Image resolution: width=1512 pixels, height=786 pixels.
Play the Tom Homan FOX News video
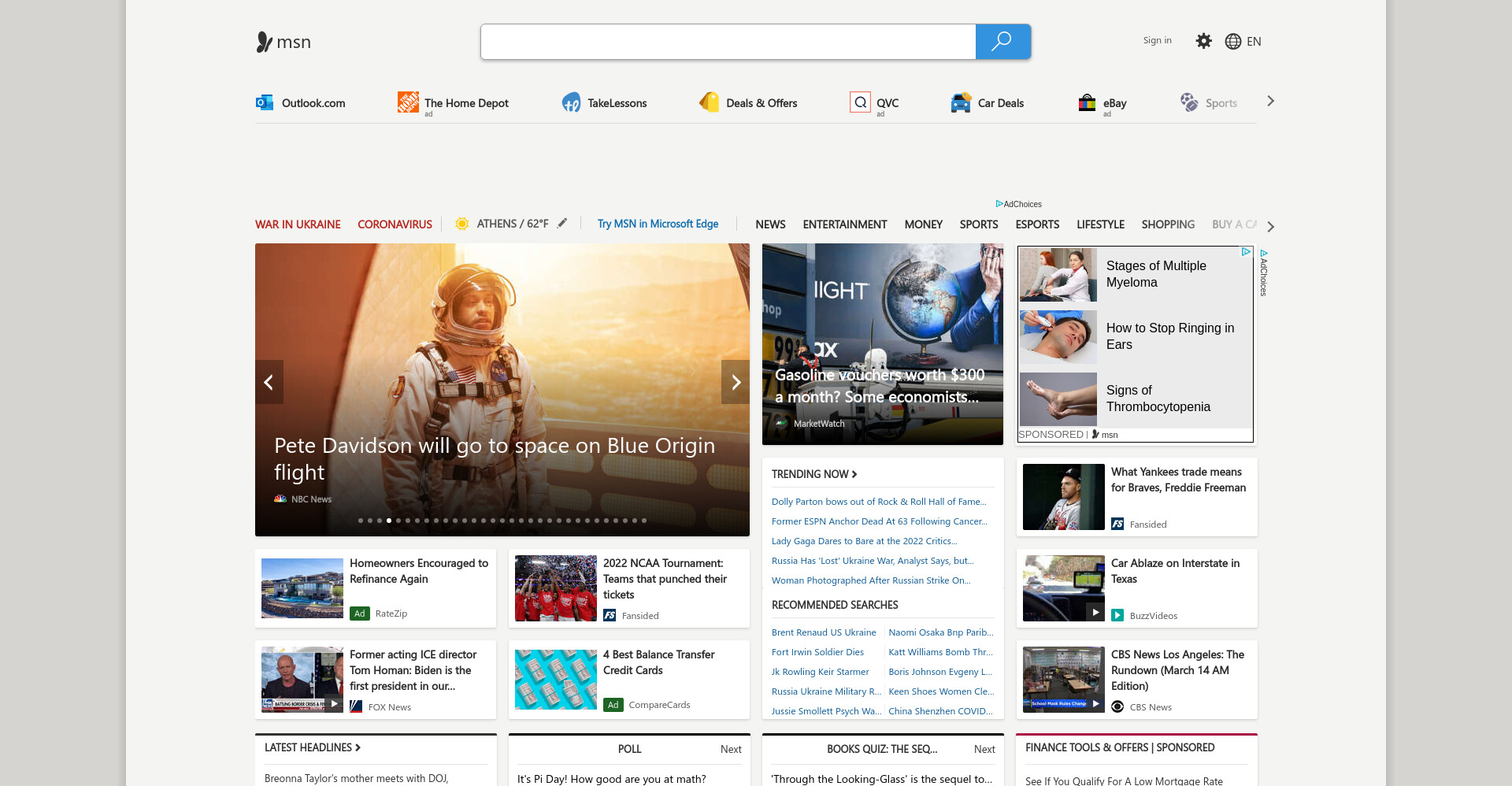tap(335, 703)
